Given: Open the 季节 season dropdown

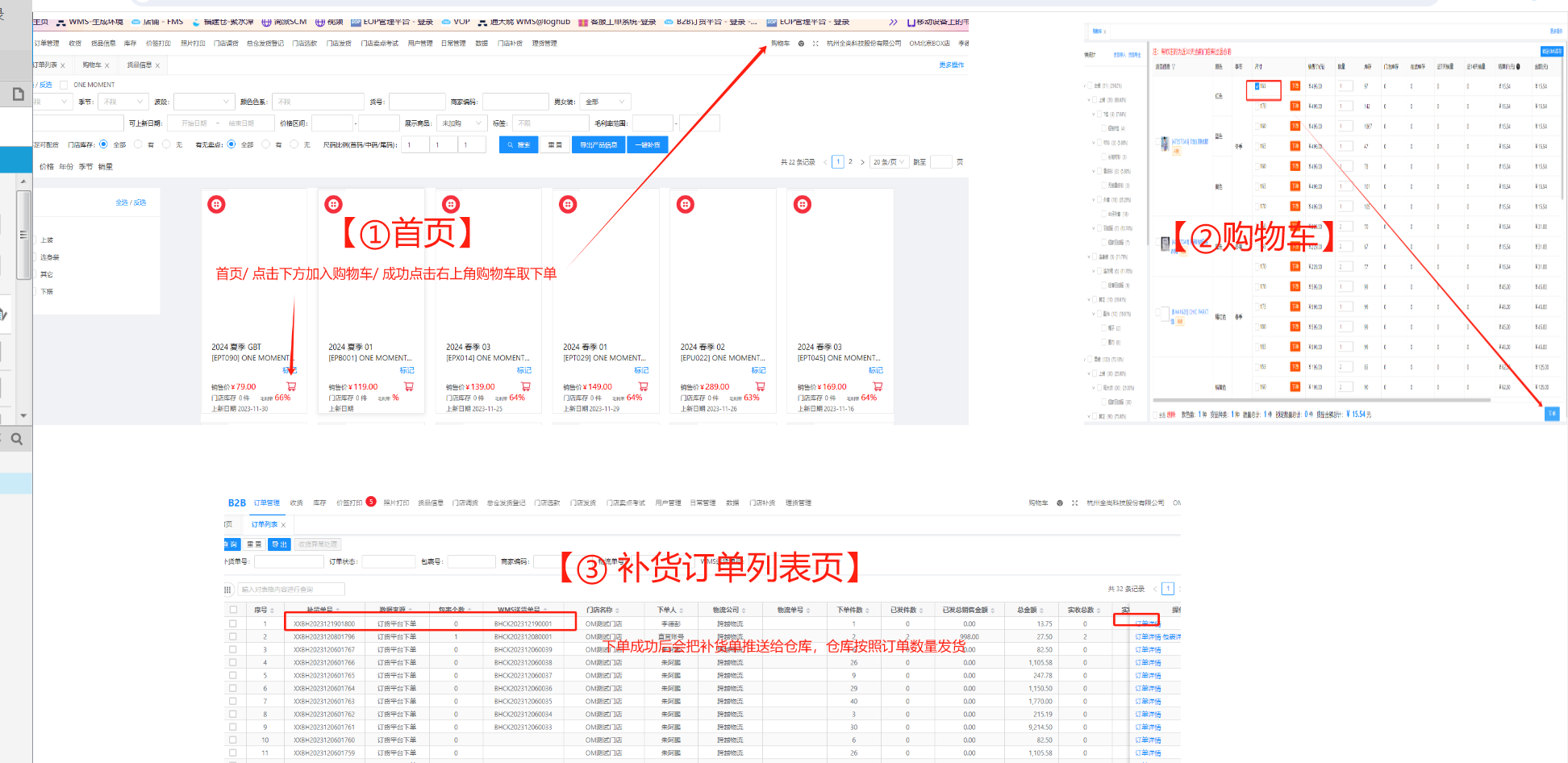Looking at the screenshot, I should pyautogui.click(x=123, y=102).
